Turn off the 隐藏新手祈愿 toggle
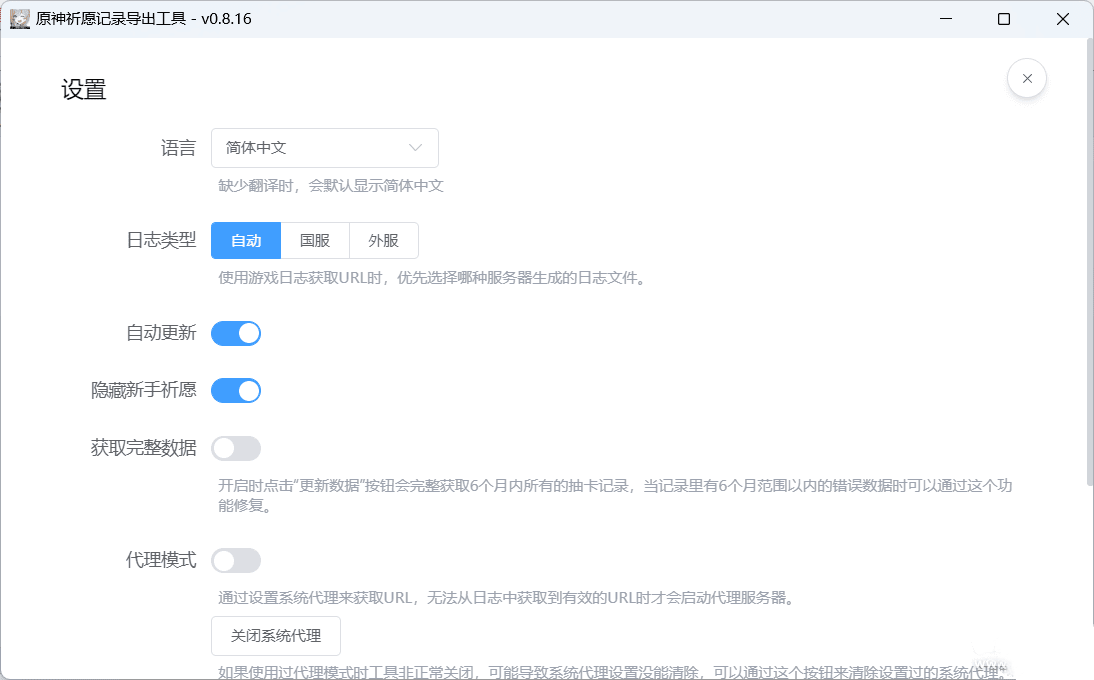The image size is (1094, 680). coord(236,390)
